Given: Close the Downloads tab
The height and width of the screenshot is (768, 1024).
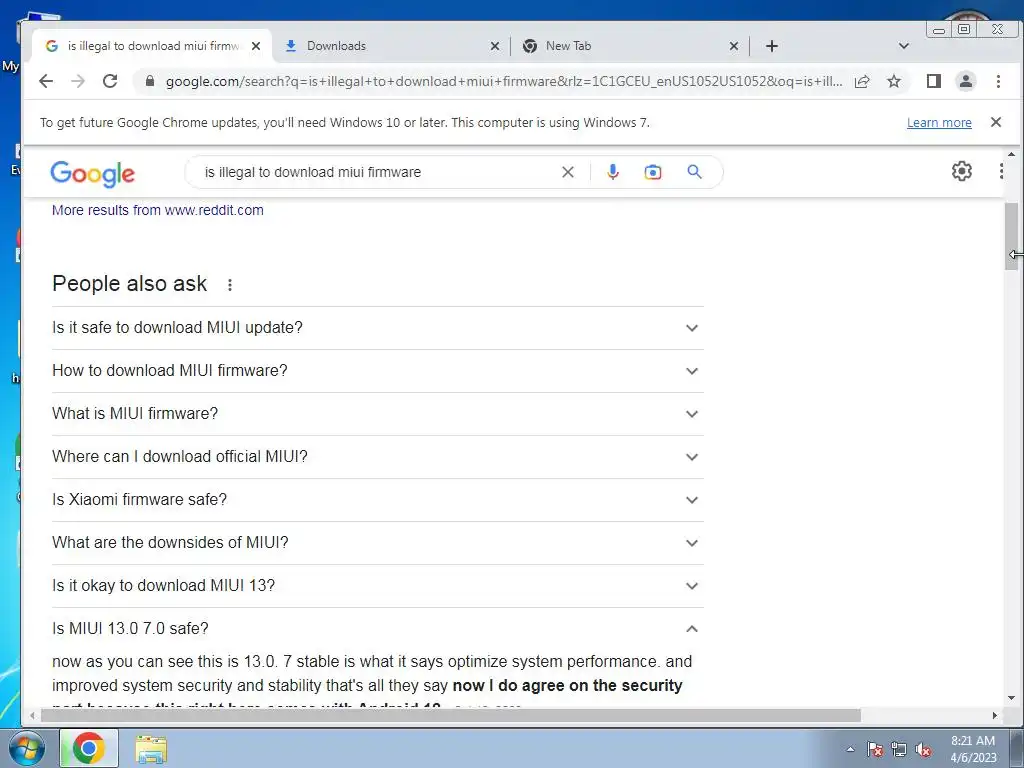Looking at the screenshot, I should [x=495, y=46].
